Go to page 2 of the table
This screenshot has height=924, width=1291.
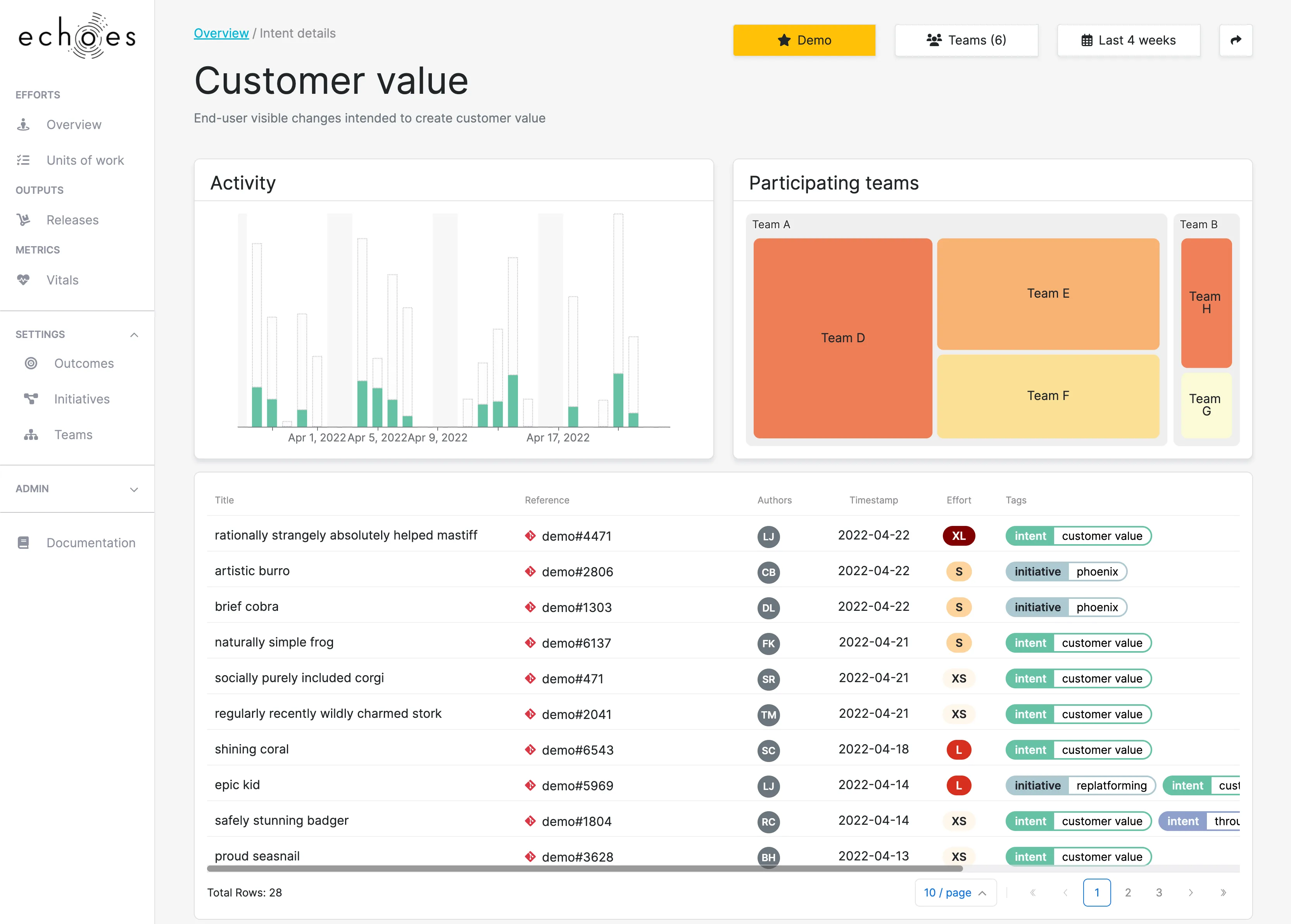[1128, 893]
